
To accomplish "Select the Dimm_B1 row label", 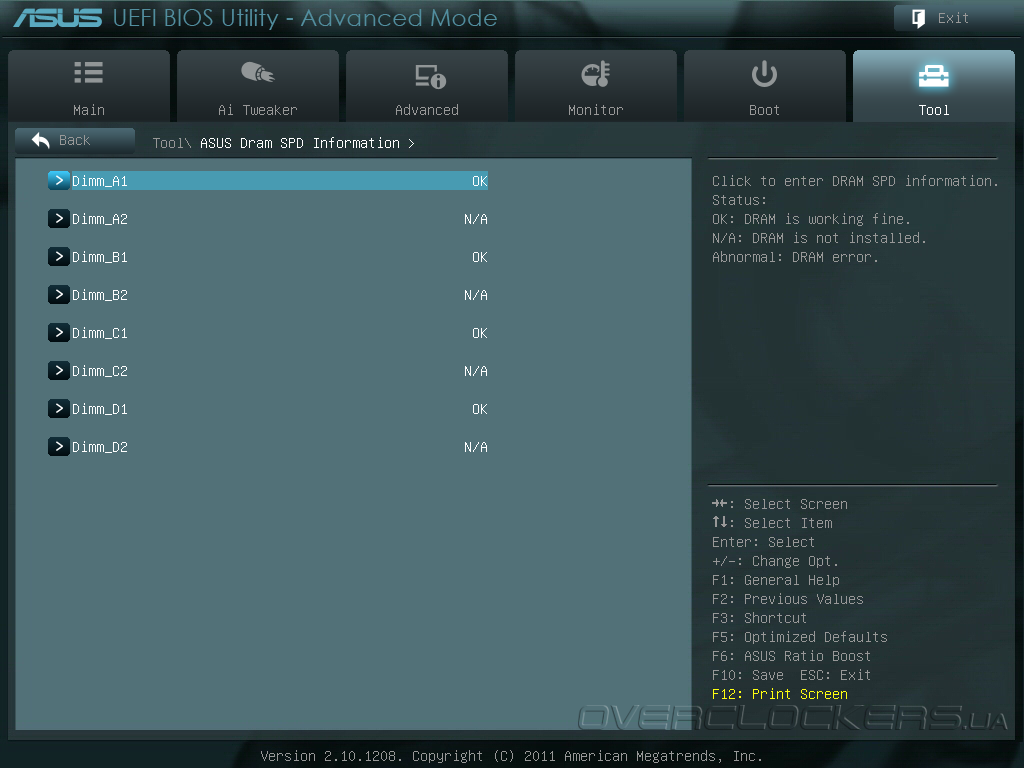I will pyautogui.click(x=100, y=257).
